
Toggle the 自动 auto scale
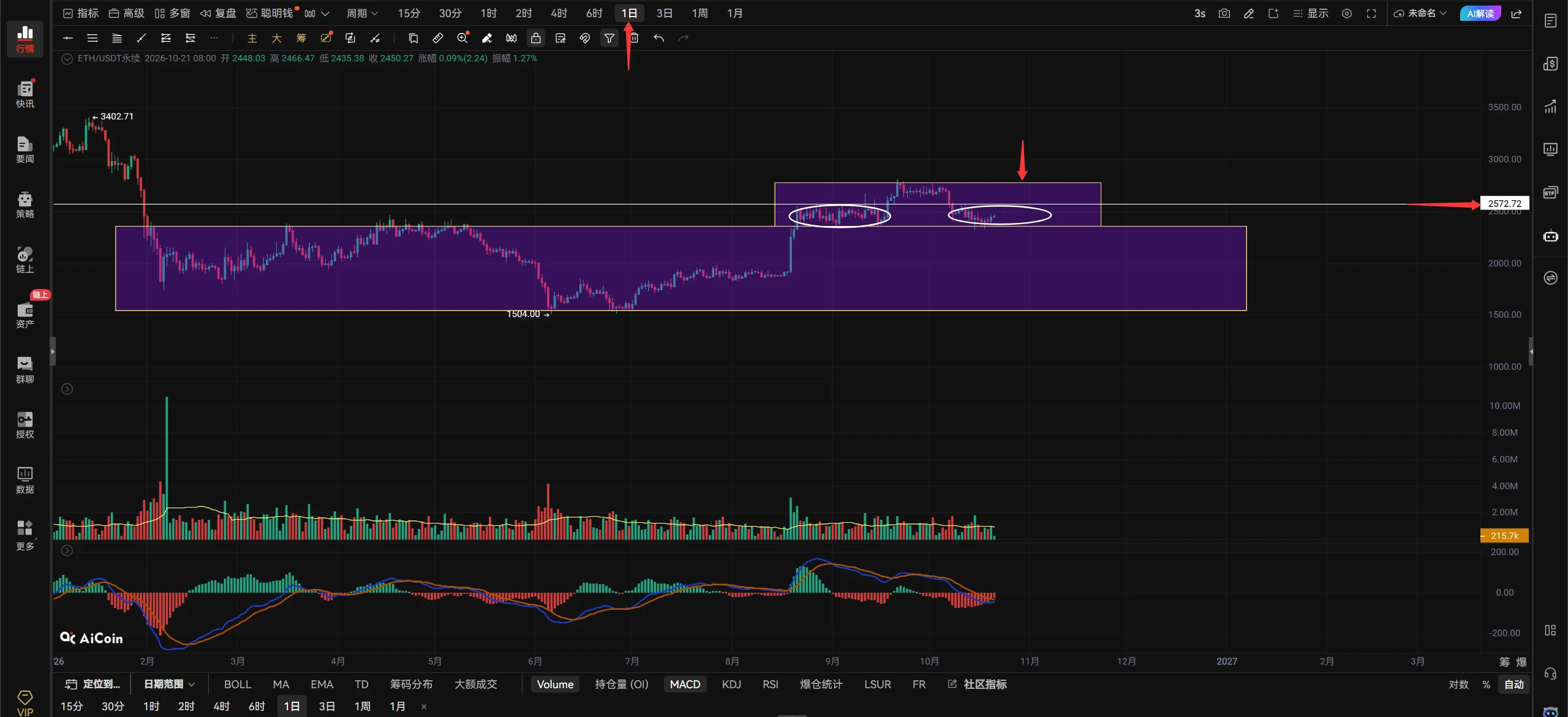pyautogui.click(x=1514, y=684)
